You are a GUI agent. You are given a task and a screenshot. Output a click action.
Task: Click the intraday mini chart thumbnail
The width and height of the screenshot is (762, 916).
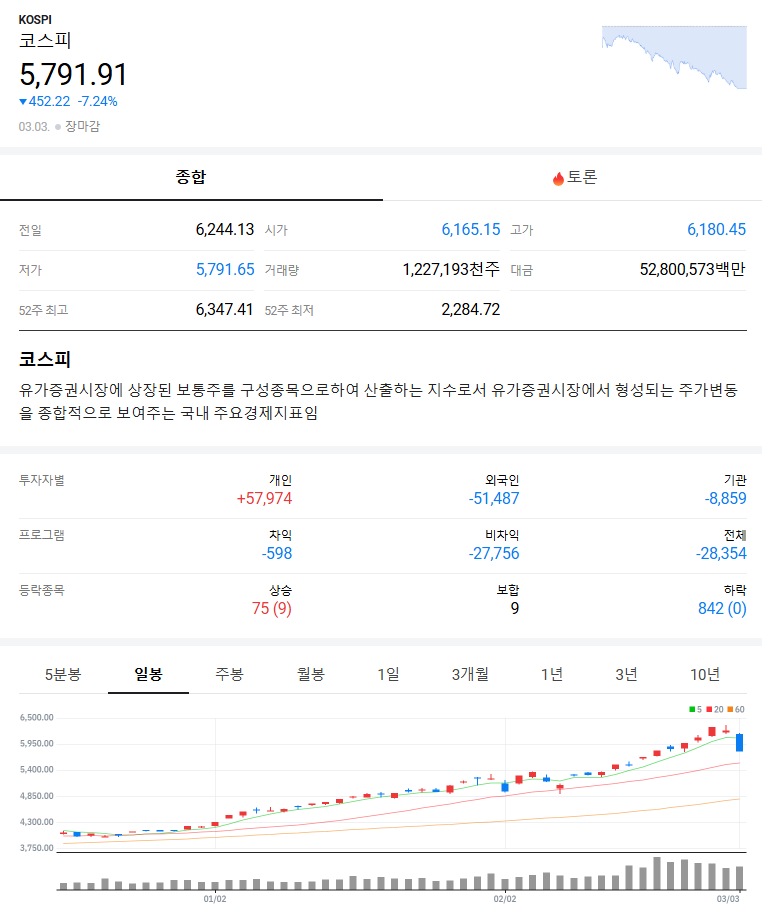[674, 57]
